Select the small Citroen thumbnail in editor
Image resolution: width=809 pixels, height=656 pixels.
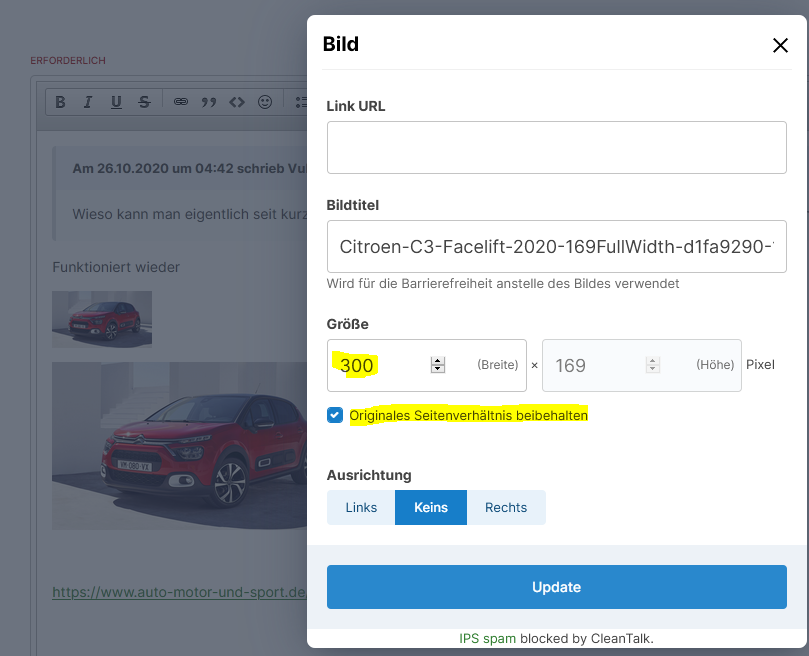tap(102, 319)
